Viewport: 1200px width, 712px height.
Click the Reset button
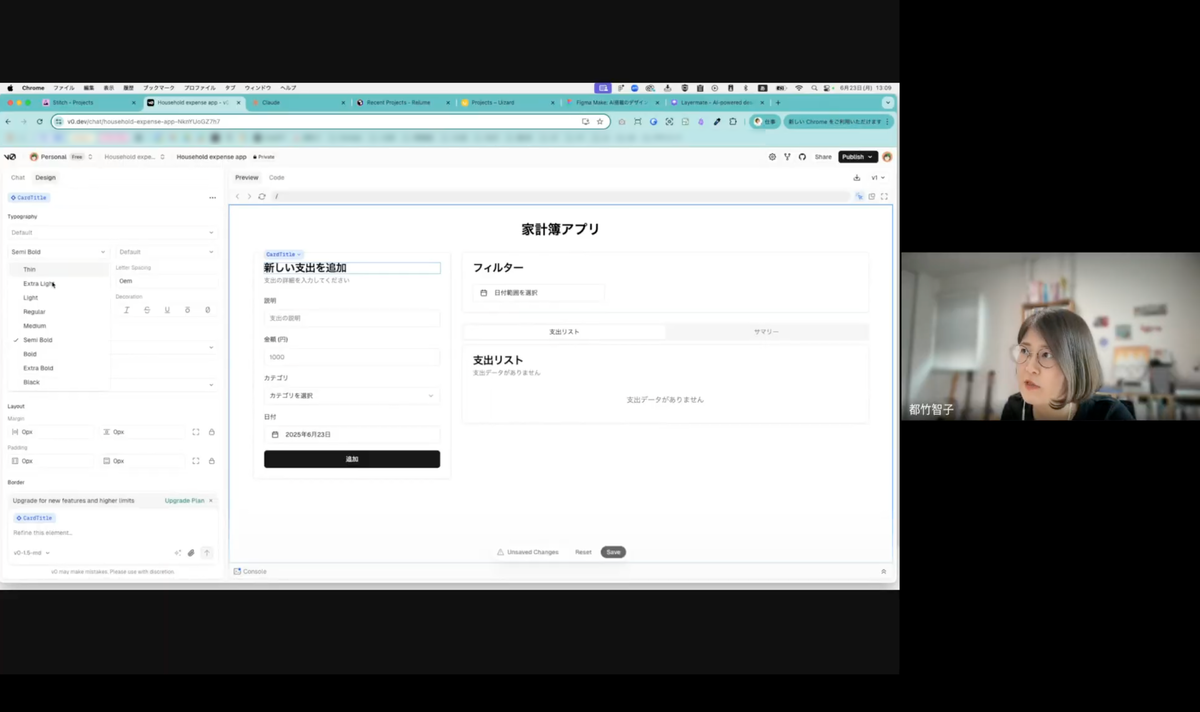tap(583, 552)
